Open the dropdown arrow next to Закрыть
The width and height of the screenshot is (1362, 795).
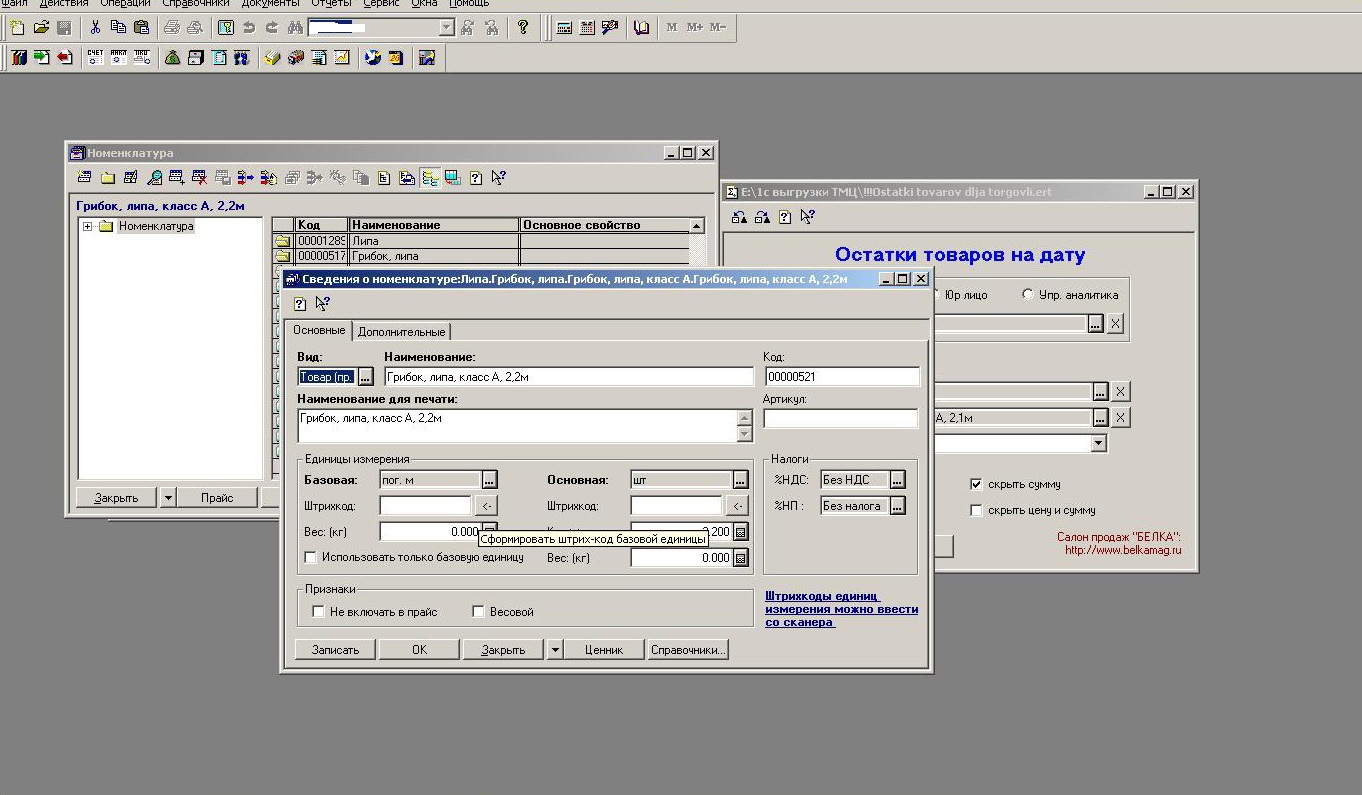555,649
